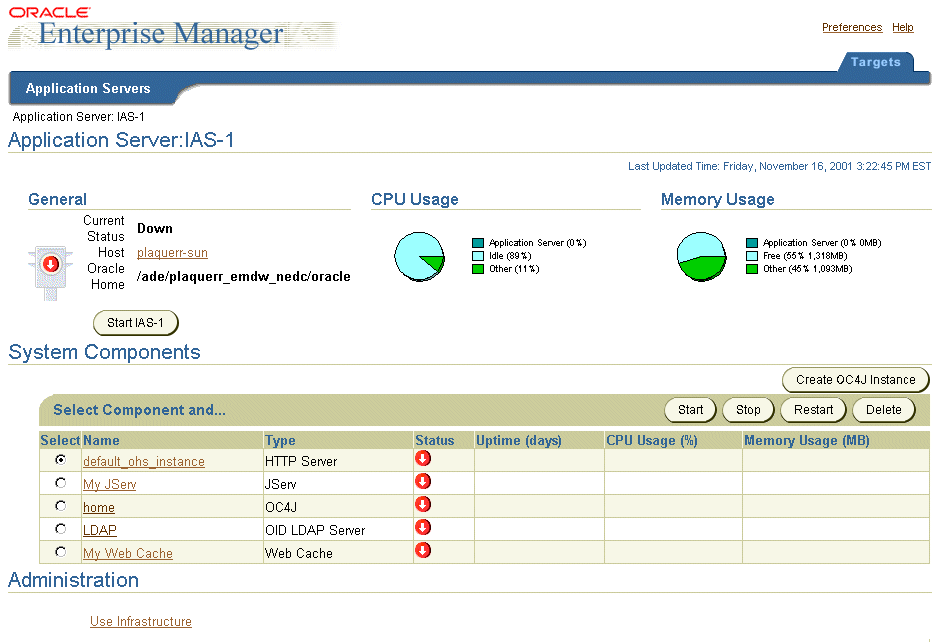Viewport: 938px width, 642px height.
Task: Open the plaquerr-sun host link
Action: click(172, 253)
